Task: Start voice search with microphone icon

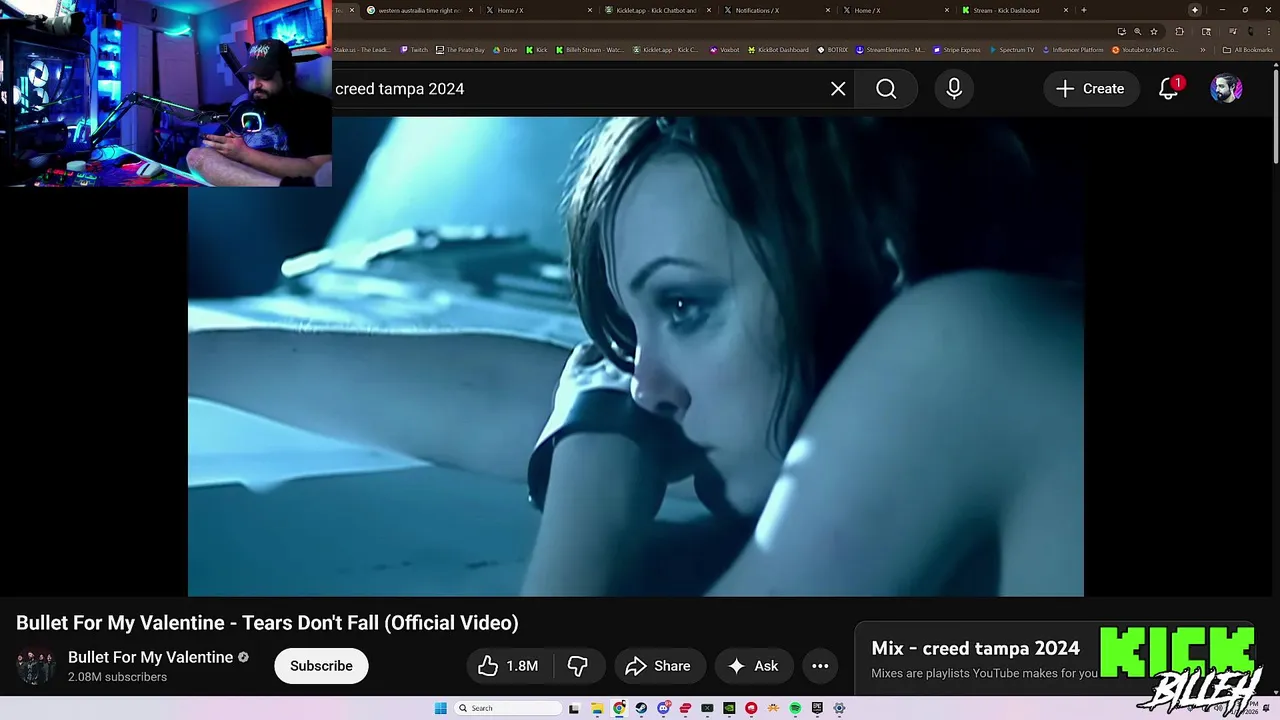Action: click(x=954, y=89)
